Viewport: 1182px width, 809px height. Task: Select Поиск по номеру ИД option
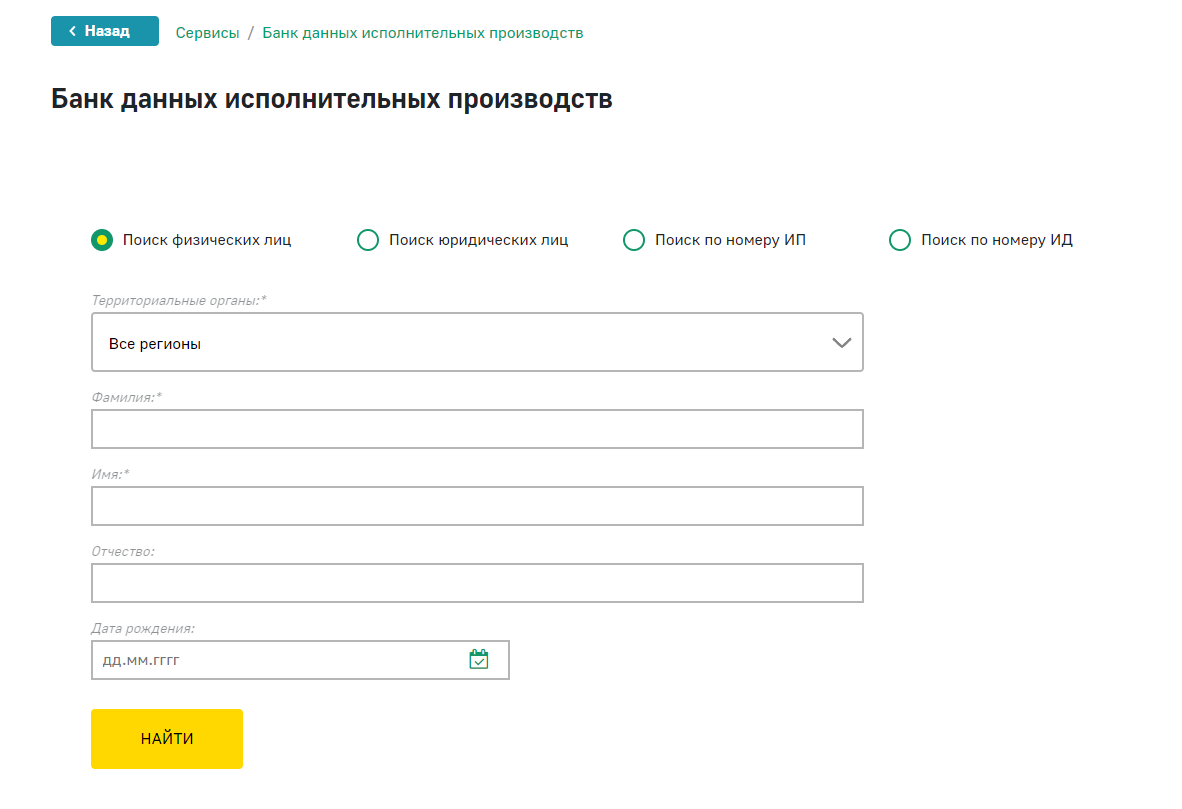coord(900,240)
